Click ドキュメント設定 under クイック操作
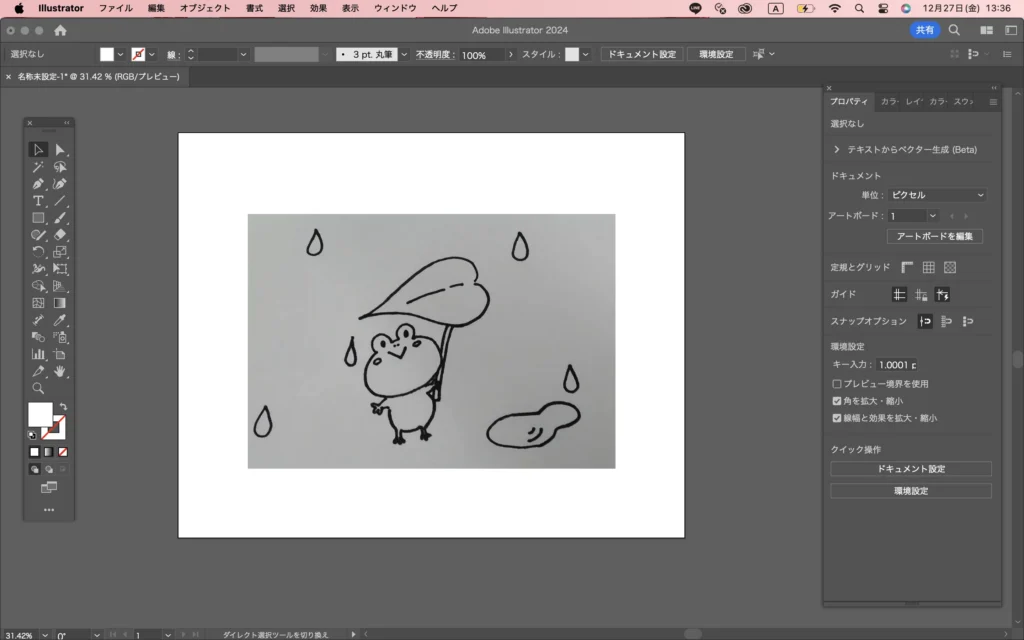The image size is (1024, 640). (x=910, y=469)
